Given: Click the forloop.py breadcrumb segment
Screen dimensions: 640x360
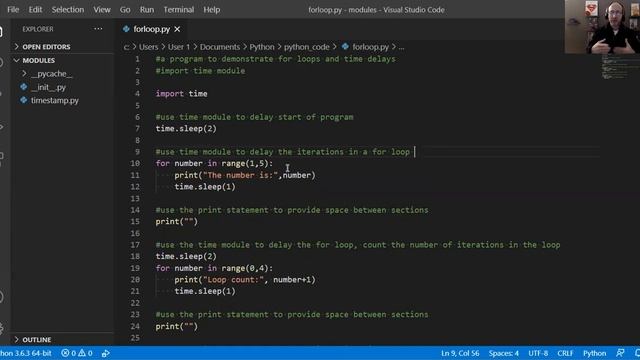Looking at the screenshot, I should coord(370,47).
